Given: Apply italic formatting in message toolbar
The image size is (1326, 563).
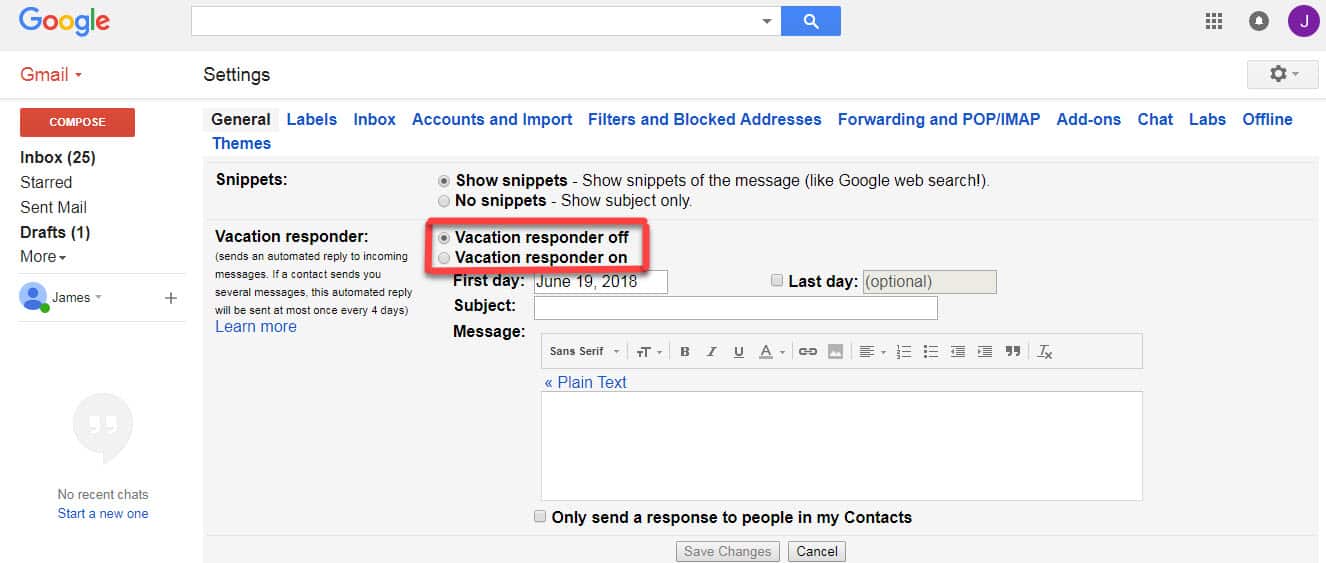Looking at the screenshot, I should [x=712, y=351].
